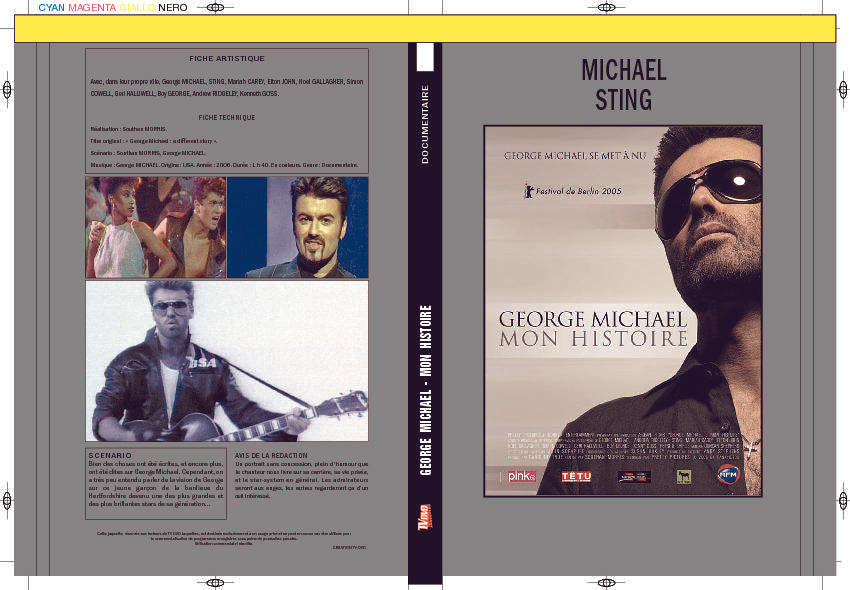
Task: Click the MICHAEL STING title heading
Action: 623,85
